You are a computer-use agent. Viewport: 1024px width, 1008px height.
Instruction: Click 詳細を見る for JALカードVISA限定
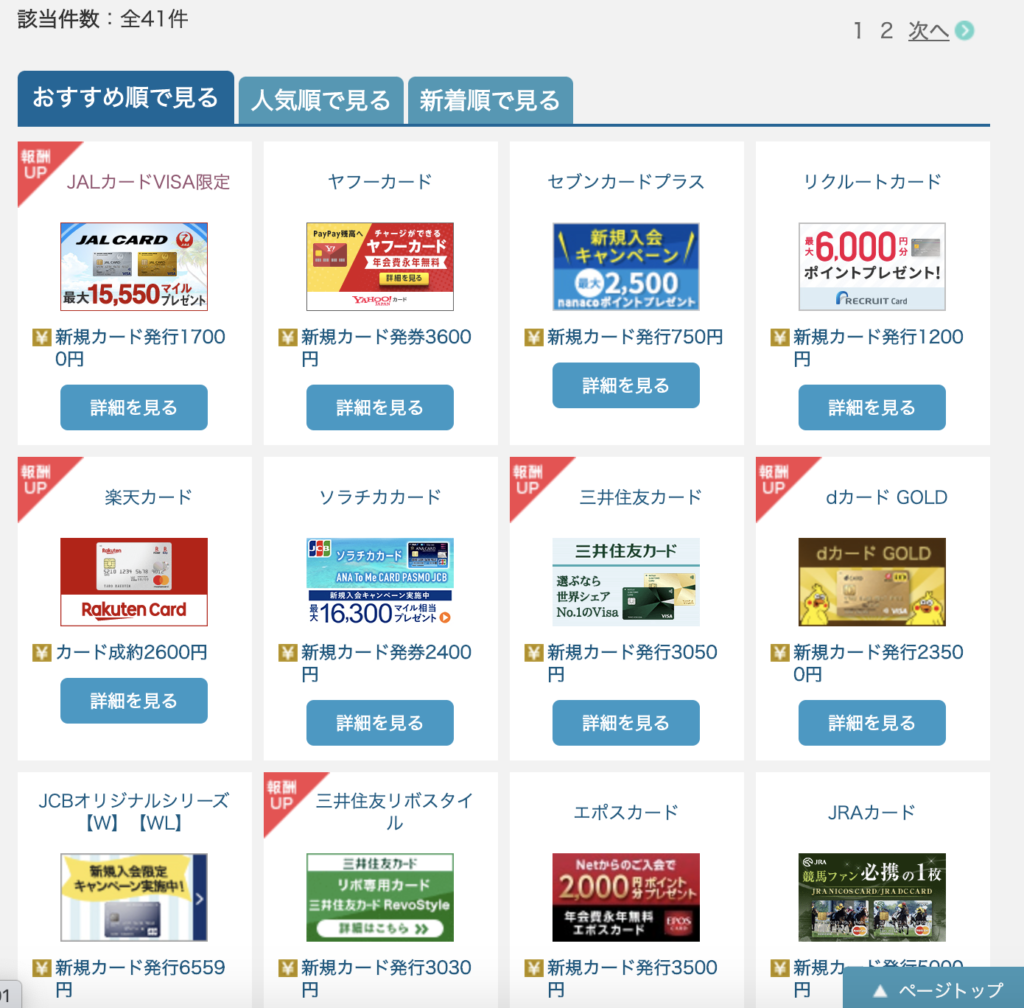[134, 407]
